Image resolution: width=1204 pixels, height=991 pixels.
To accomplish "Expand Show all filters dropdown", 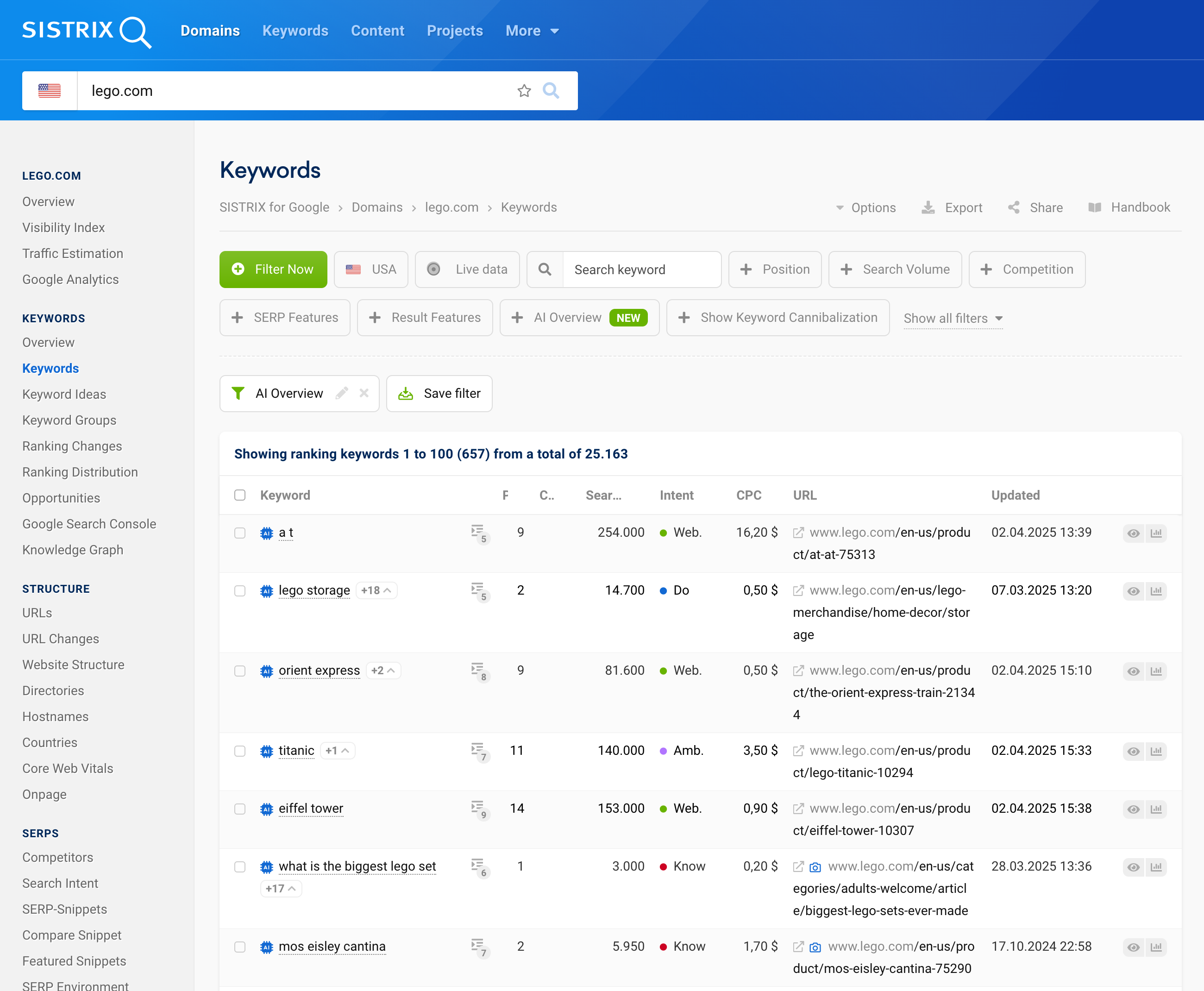I will (x=952, y=318).
